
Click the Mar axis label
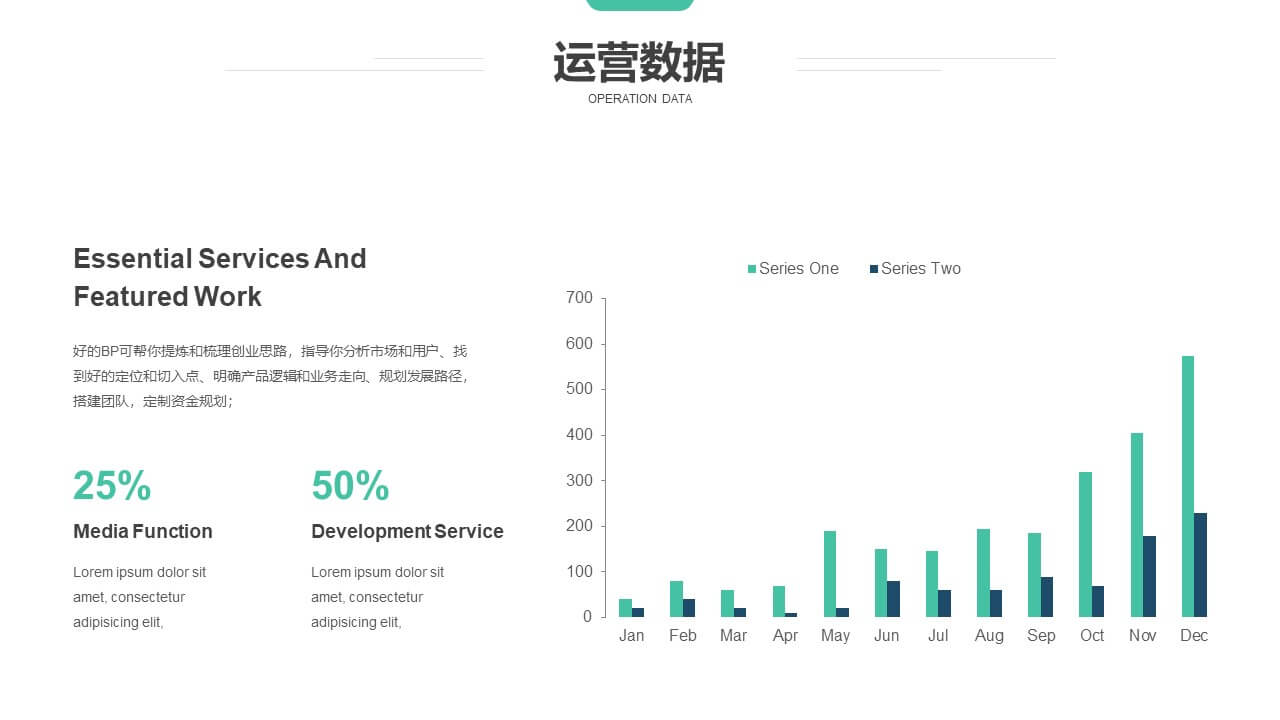point(734,636)
